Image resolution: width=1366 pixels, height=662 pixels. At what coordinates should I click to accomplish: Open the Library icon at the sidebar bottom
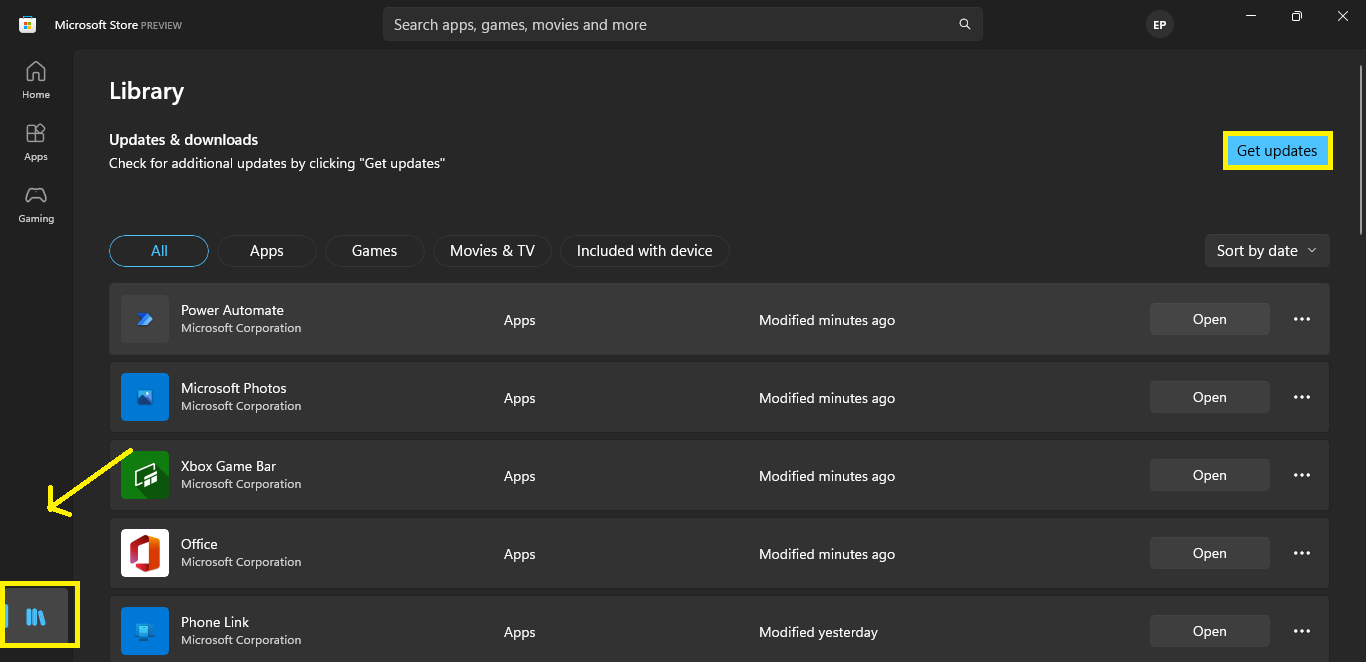pyautogui.click(x=37, y=615)
